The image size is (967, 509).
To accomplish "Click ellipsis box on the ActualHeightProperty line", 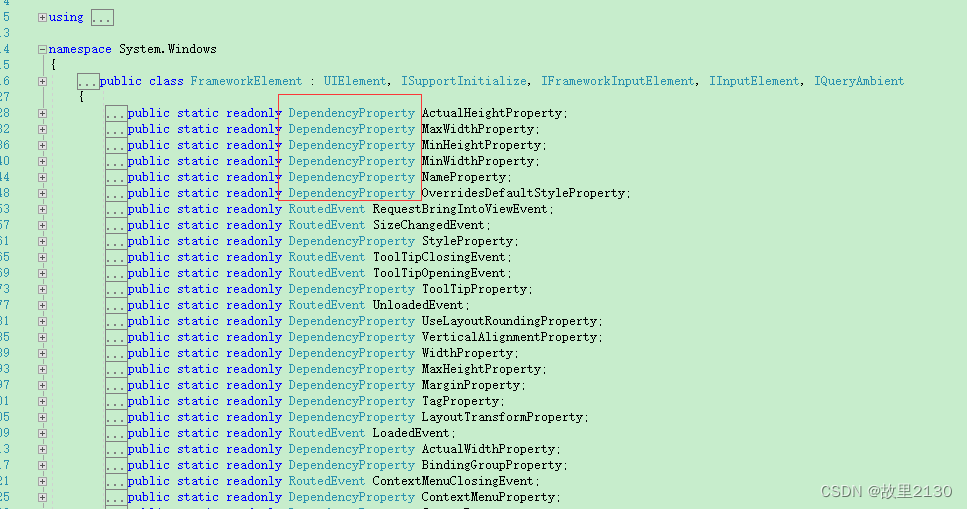I will pyautogui.click(x=116, y=114).
